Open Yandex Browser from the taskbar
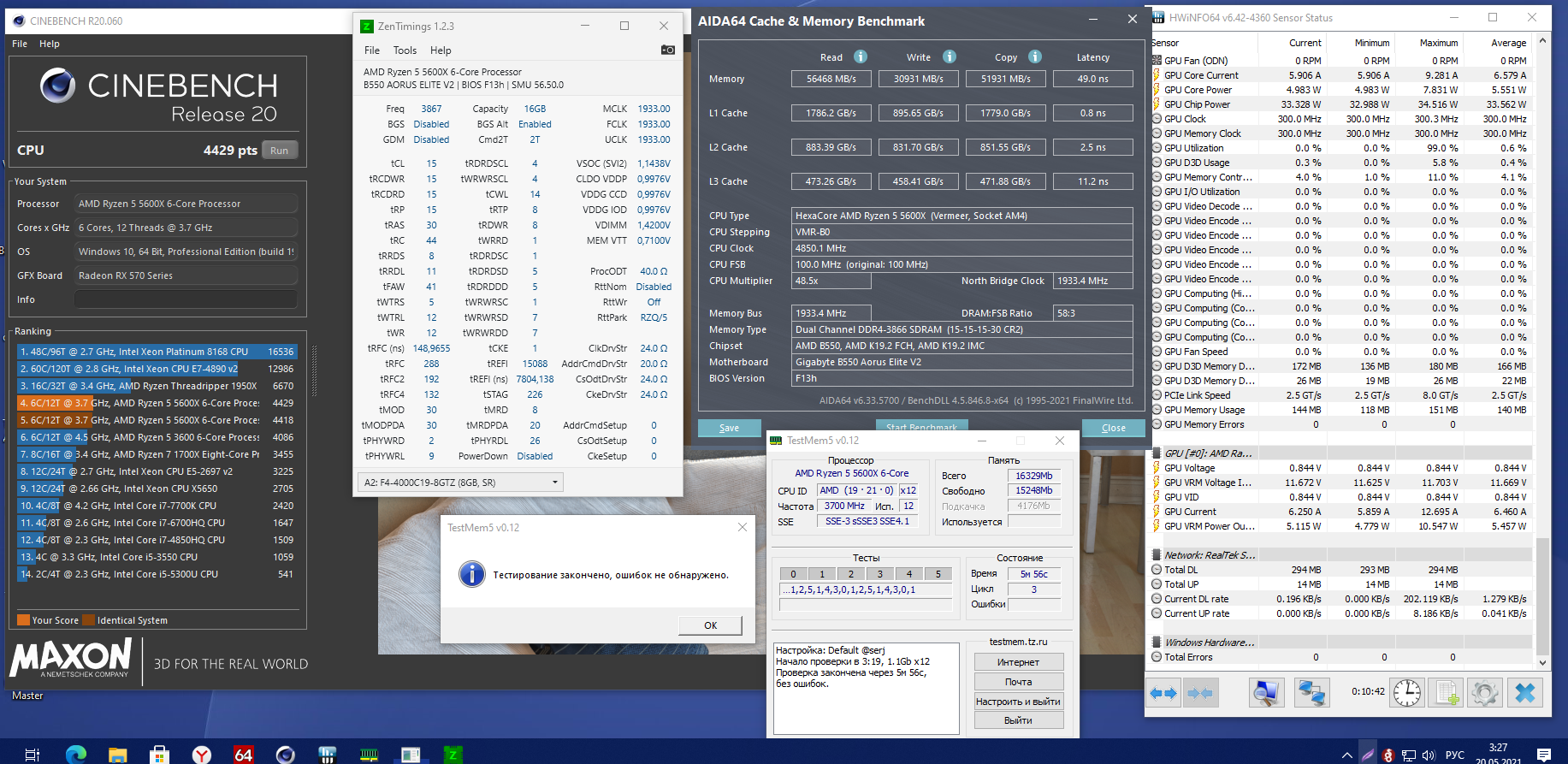1568x764 pixels. pos(202,754)
